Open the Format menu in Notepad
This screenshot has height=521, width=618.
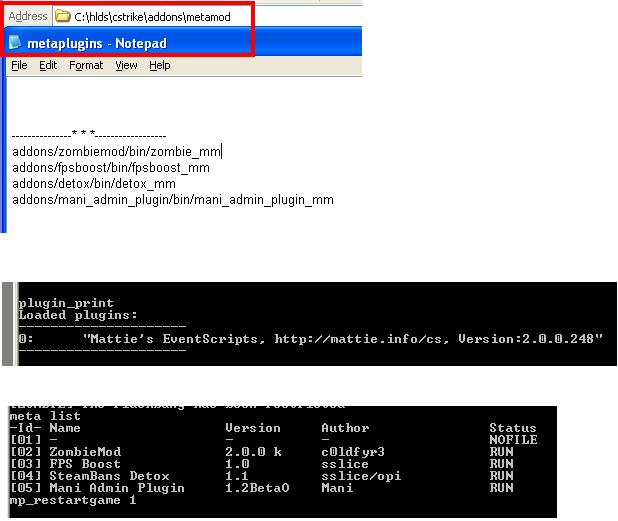(86, 65)
